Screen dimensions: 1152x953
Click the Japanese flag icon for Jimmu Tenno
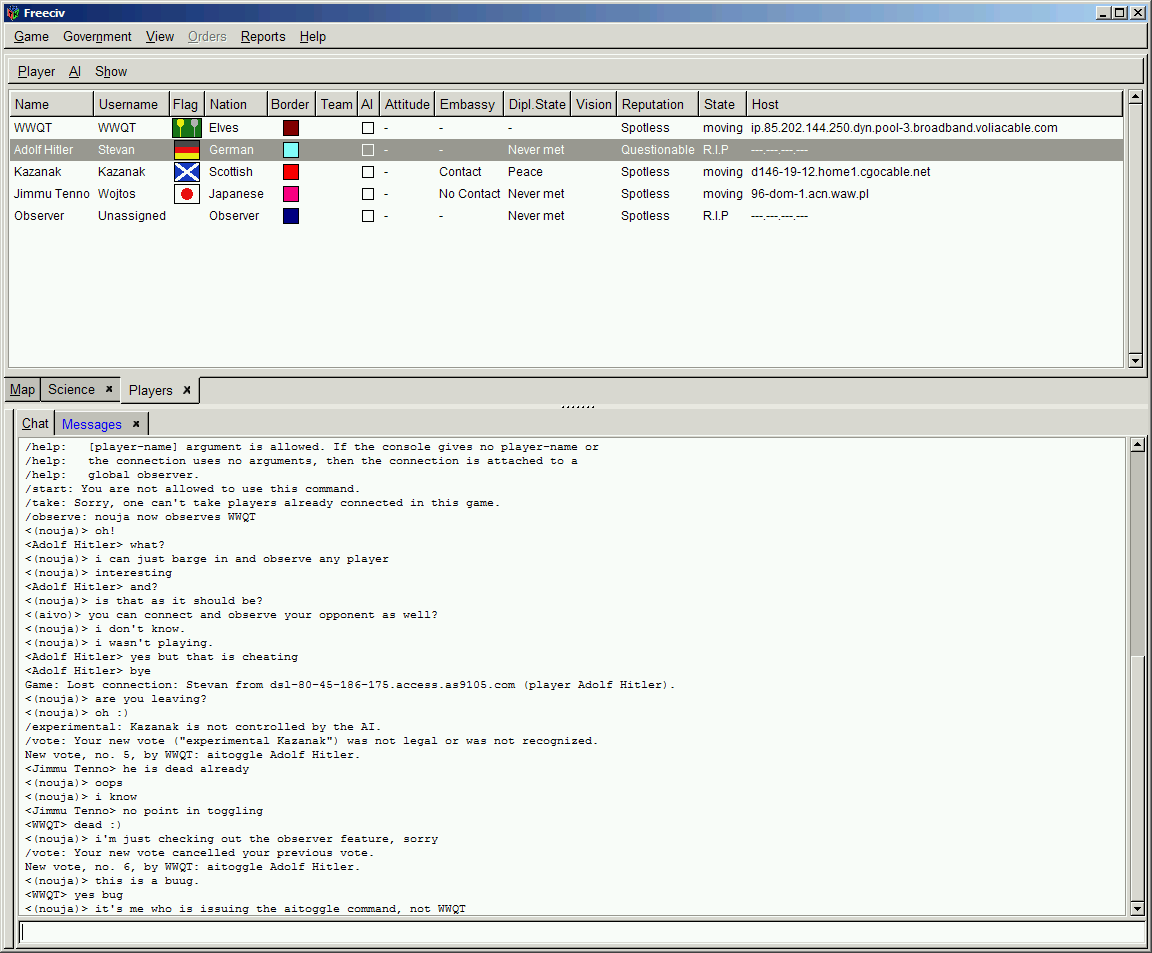(187, 194)
